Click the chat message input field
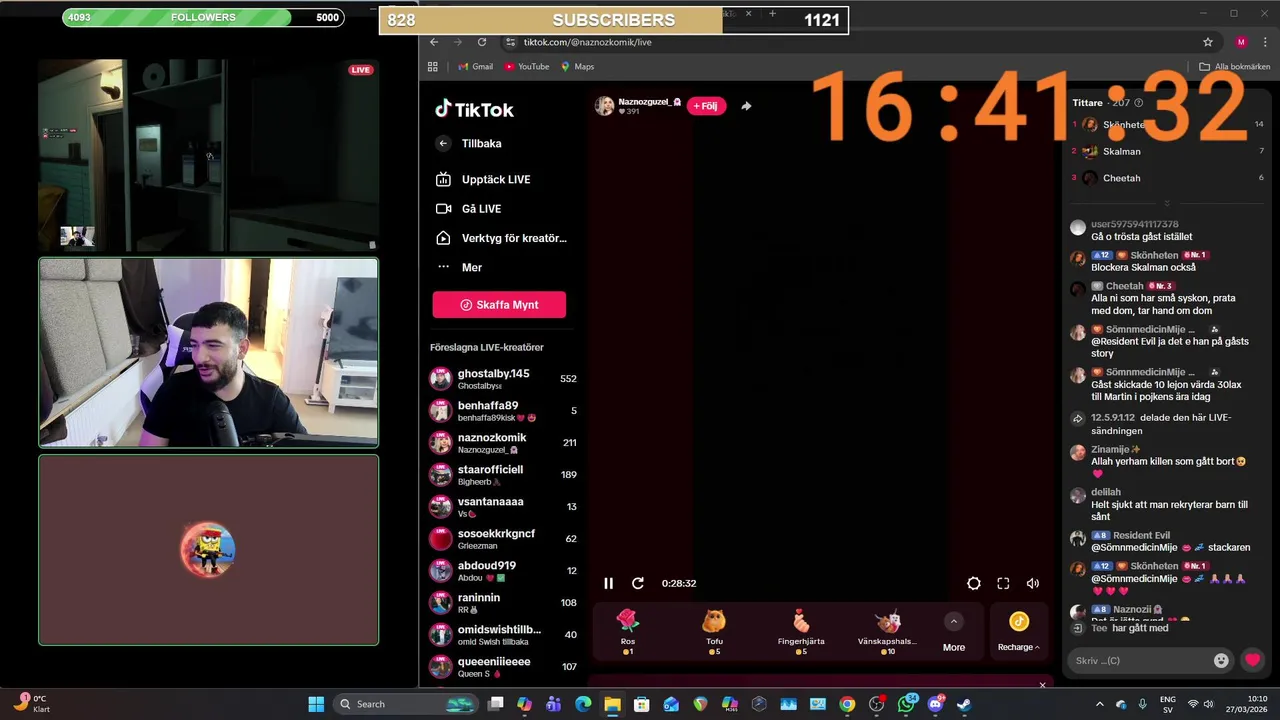 [1140, 660]
